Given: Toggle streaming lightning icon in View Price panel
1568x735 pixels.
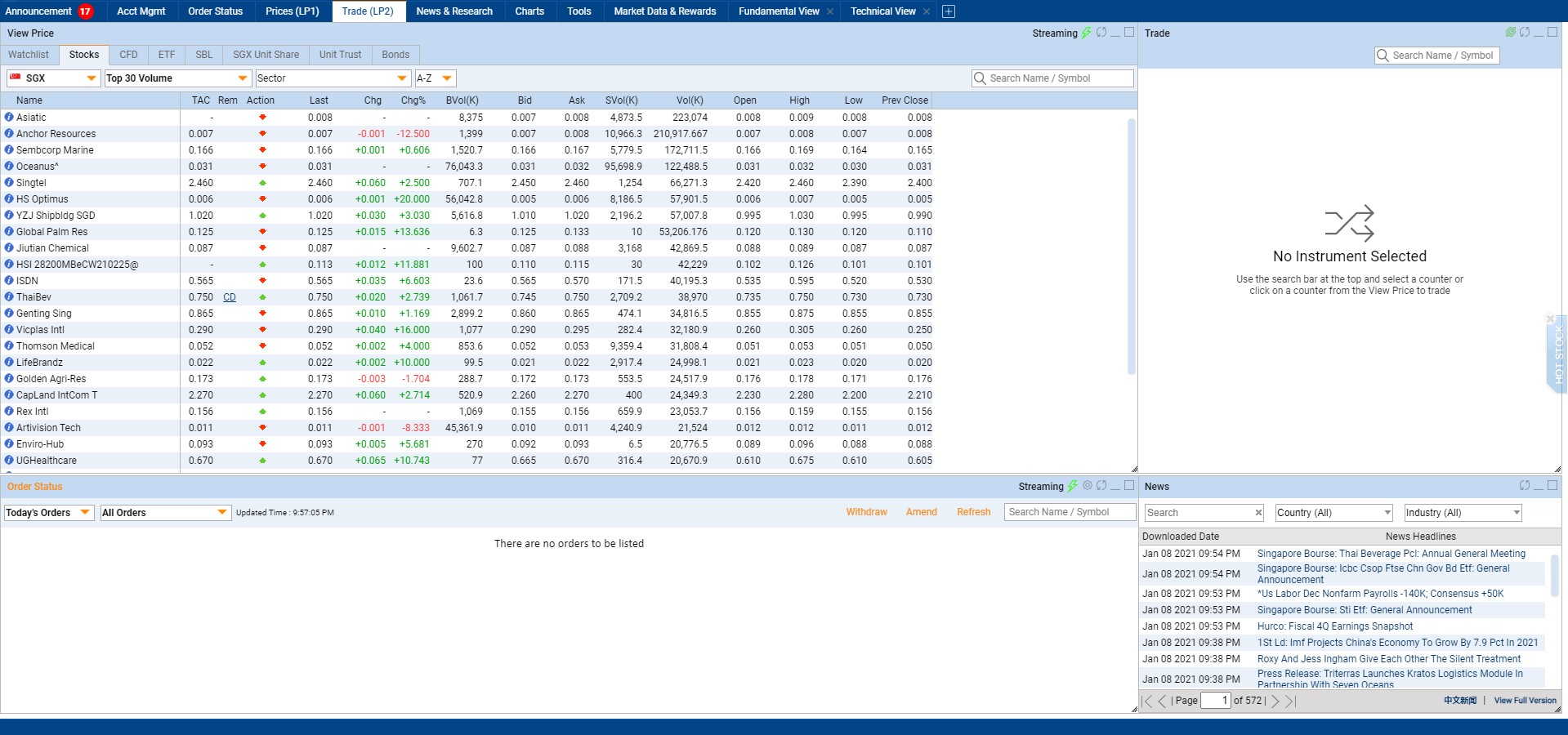Looking at the screenshot, I should pyautogui.click(x=1086, y=33).
